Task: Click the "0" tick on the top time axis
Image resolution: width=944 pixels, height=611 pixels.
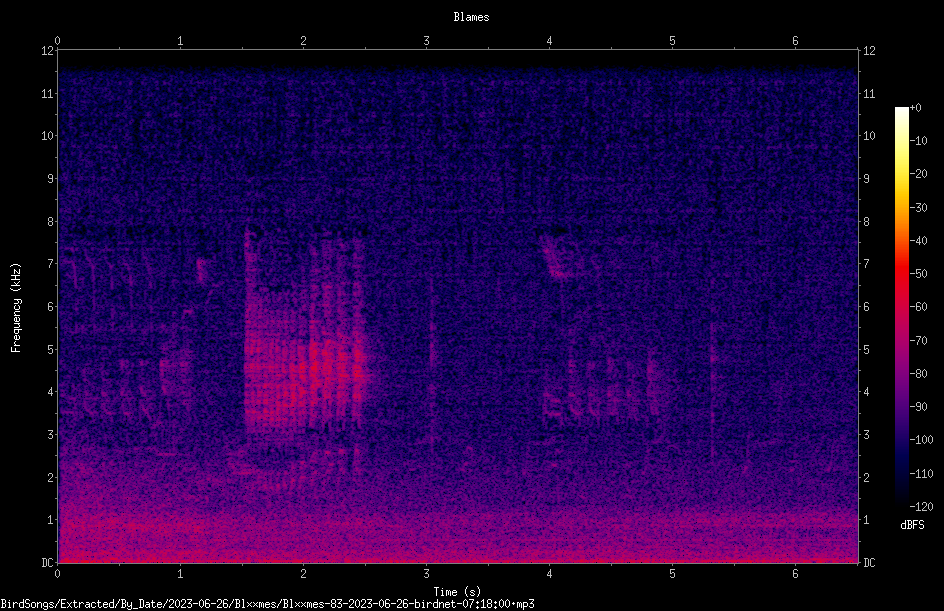Action: pos(58,41)
